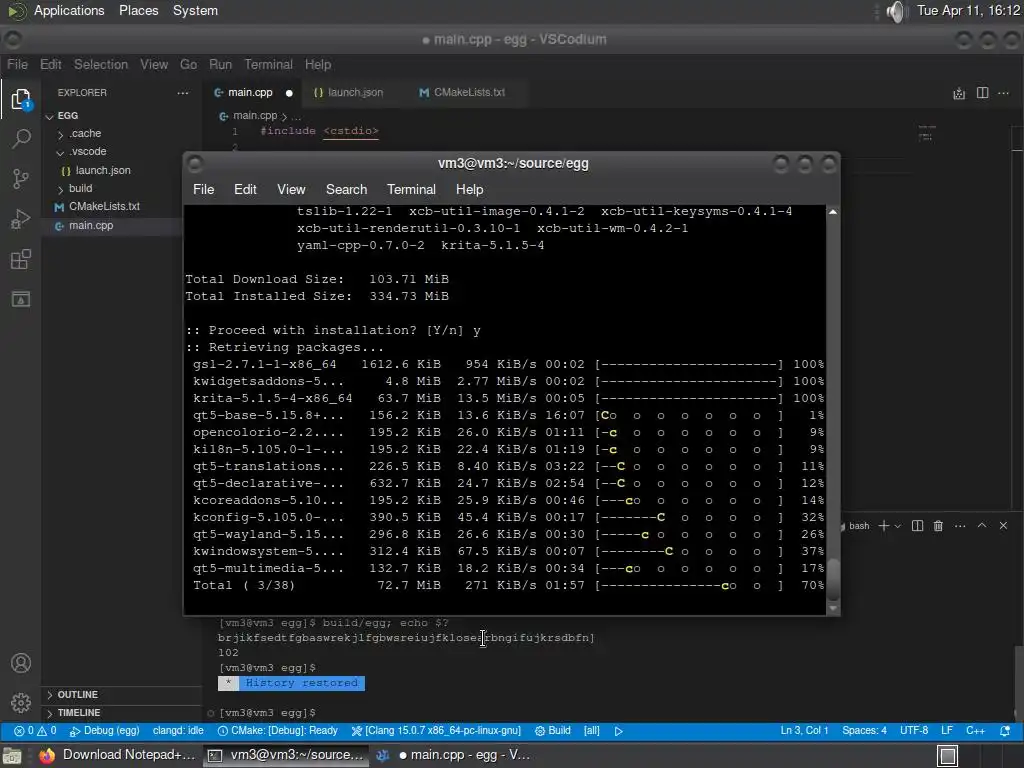This screenshot has height=768, width=1024.
Task: Click terminal scrollbar down arrow
Action: tap(833, 608)
